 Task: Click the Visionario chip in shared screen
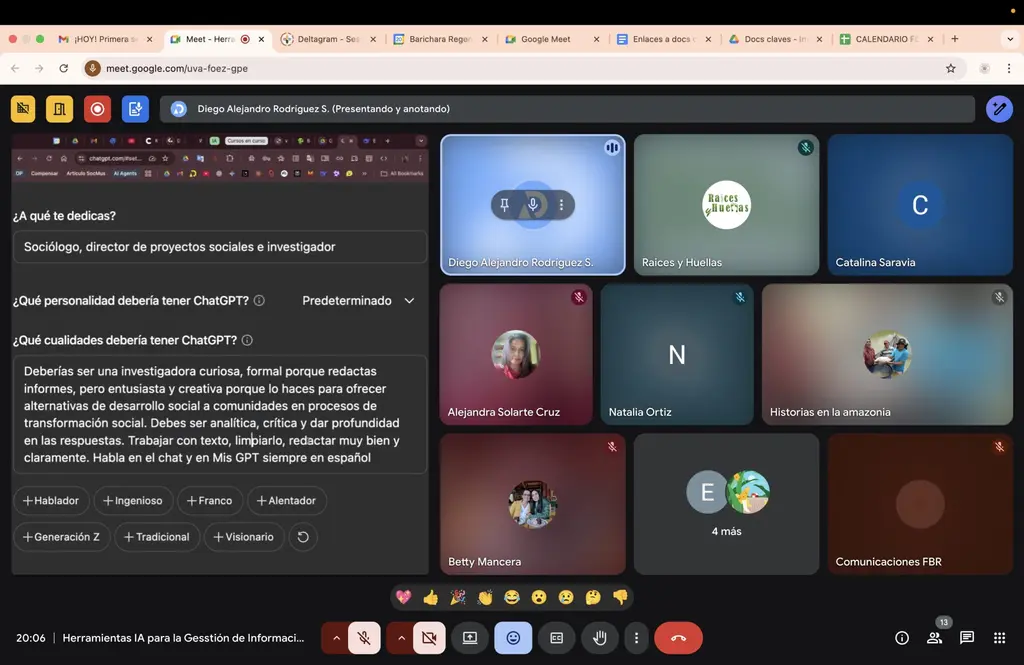(x=244, y=537)
